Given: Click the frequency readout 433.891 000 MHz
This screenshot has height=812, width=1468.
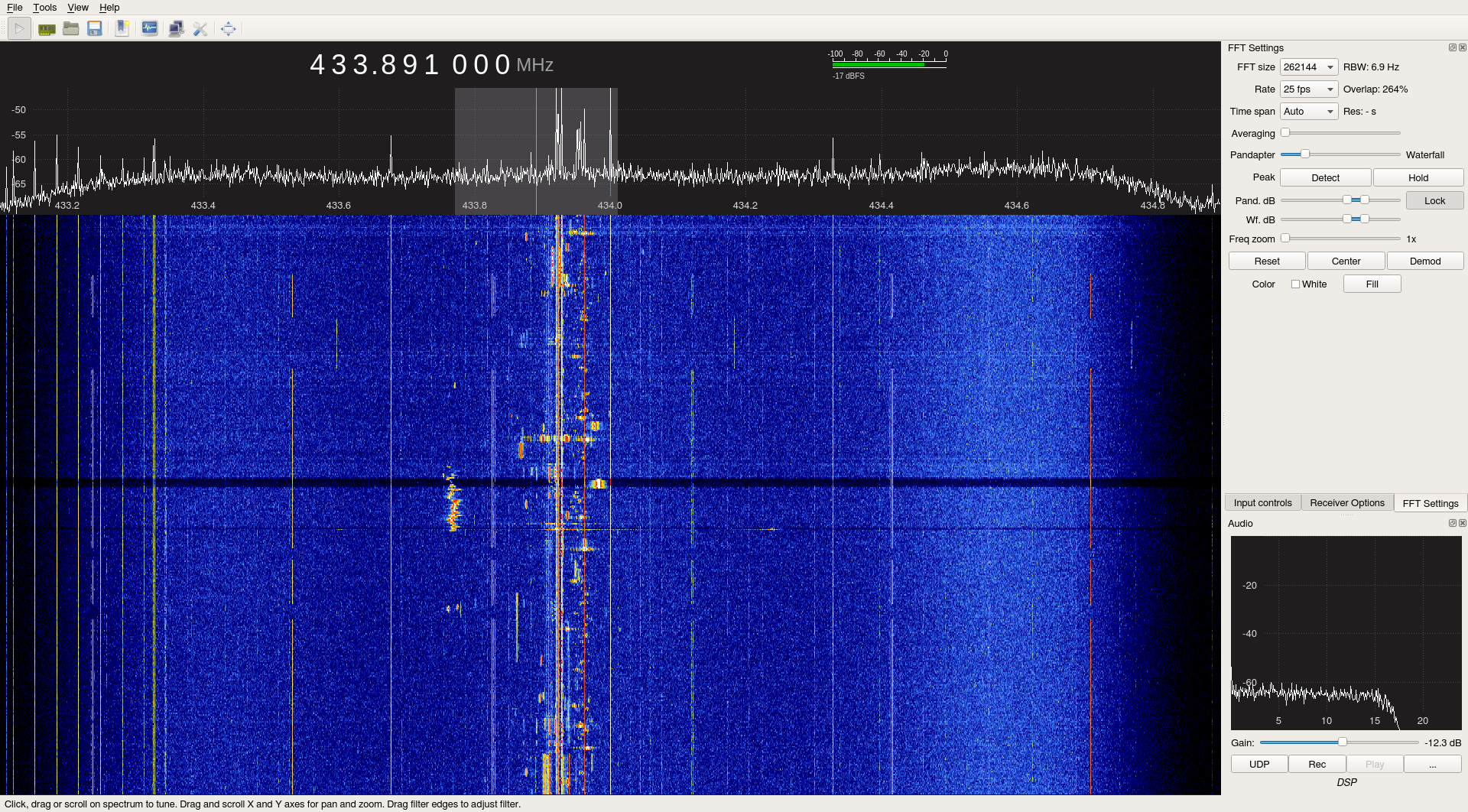Looking at the screenshot, I should pos(431,65).
